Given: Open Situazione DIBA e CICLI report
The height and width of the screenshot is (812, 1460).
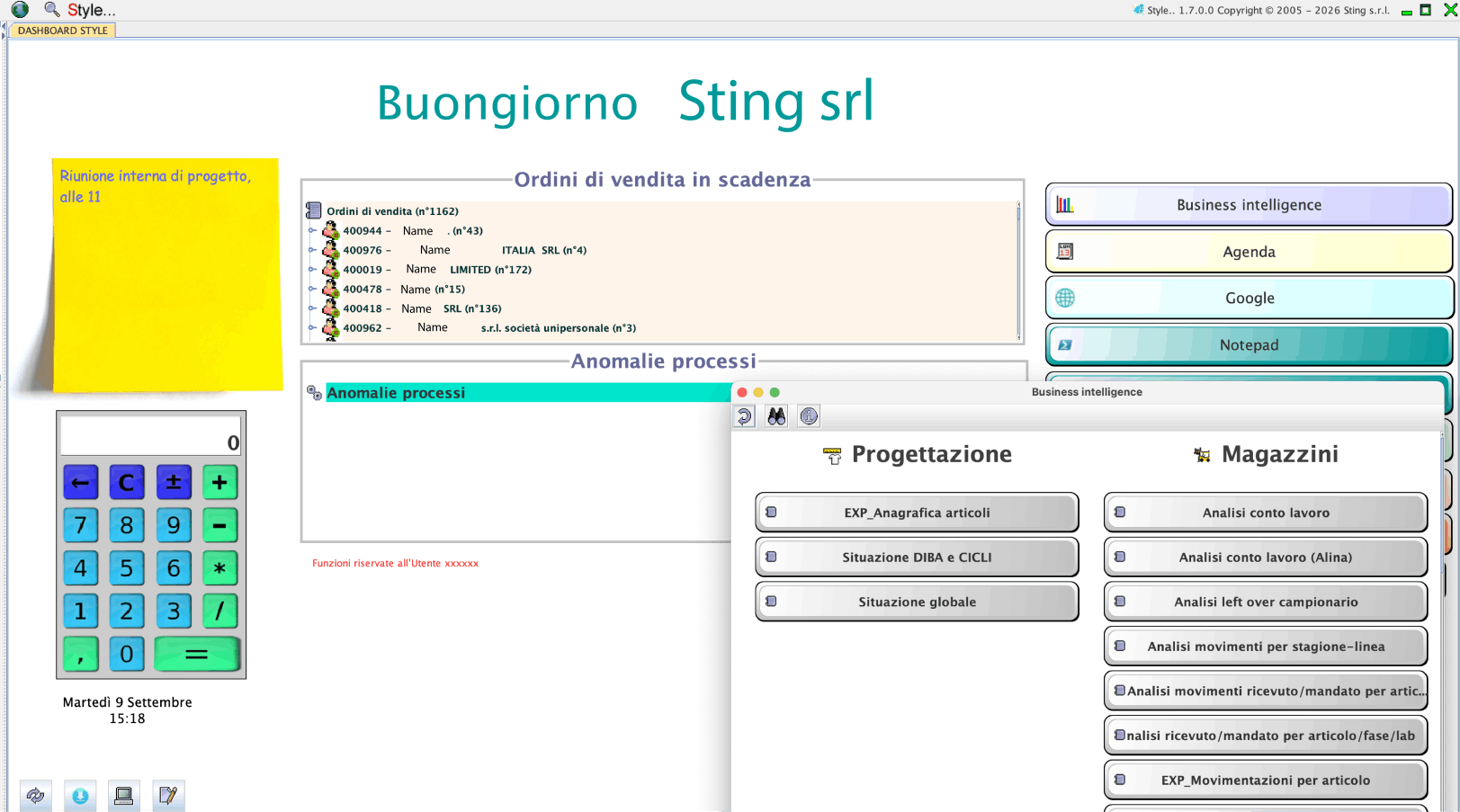Looking at the screenshot, I should click(916, 558).
